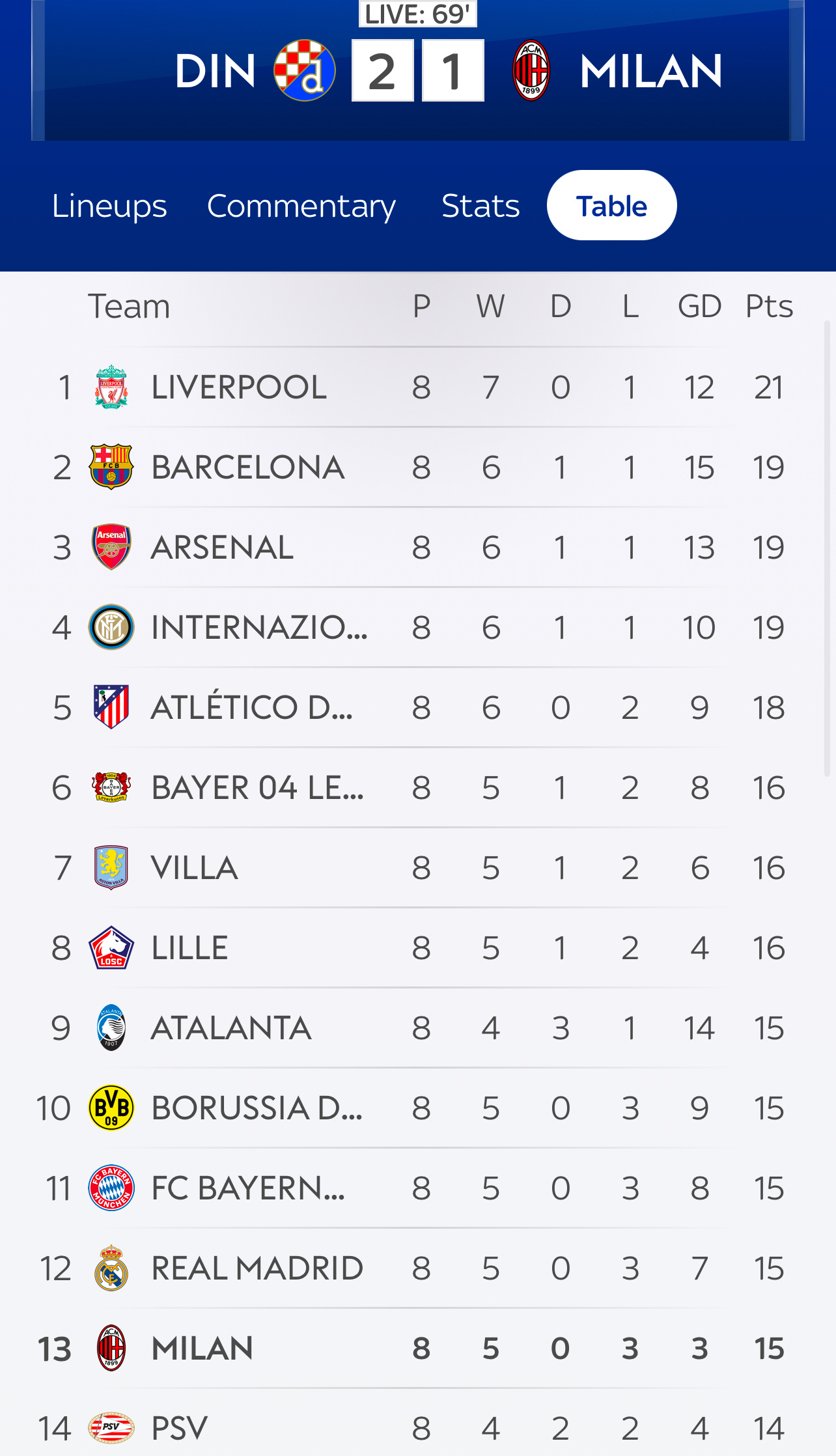Open the Borussia Dortmund BVB logo
Screen dimensions: 836x1456
pyautogui.click(x=111, y=1108)
